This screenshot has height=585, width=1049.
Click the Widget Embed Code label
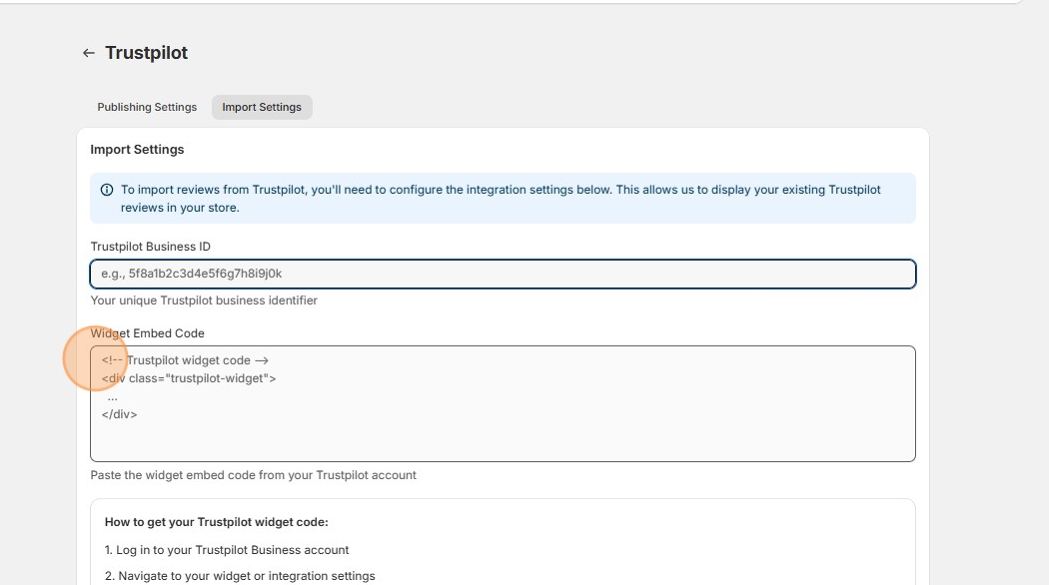pyautogui.click(x=147, y=333)
